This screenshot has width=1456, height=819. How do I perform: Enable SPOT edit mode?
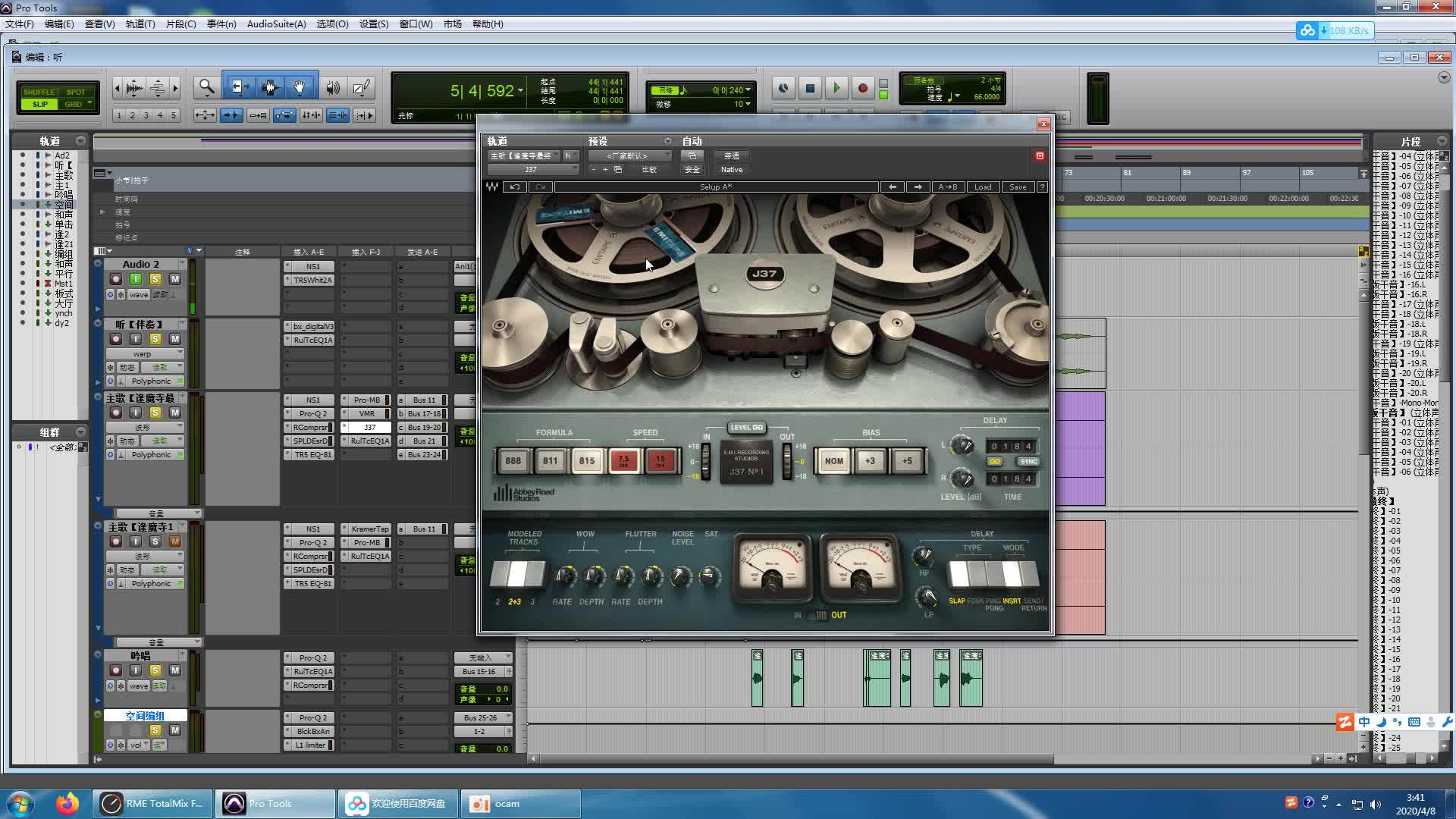76,92
